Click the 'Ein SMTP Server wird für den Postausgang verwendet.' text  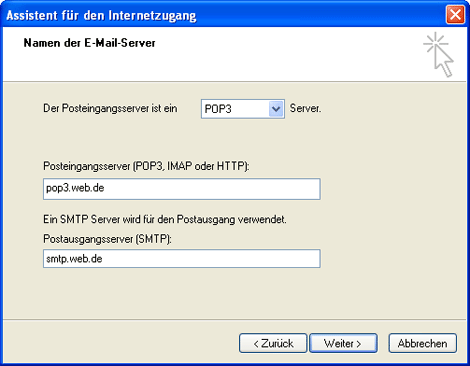tap(165, 219)
